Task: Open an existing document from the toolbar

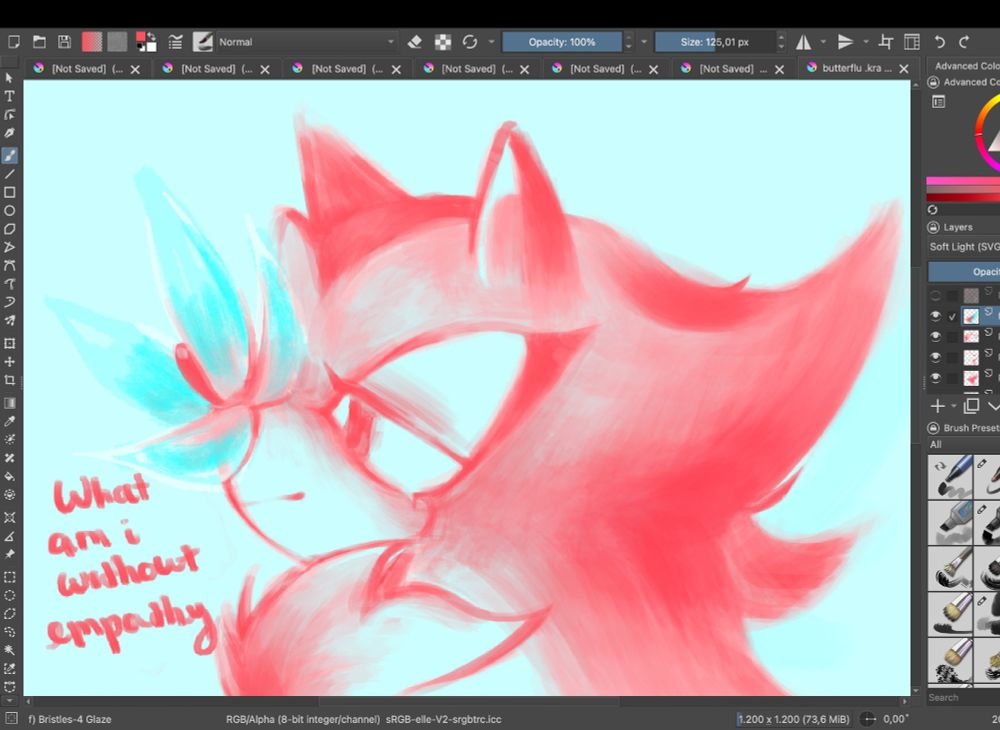Action: click(39, 42)
